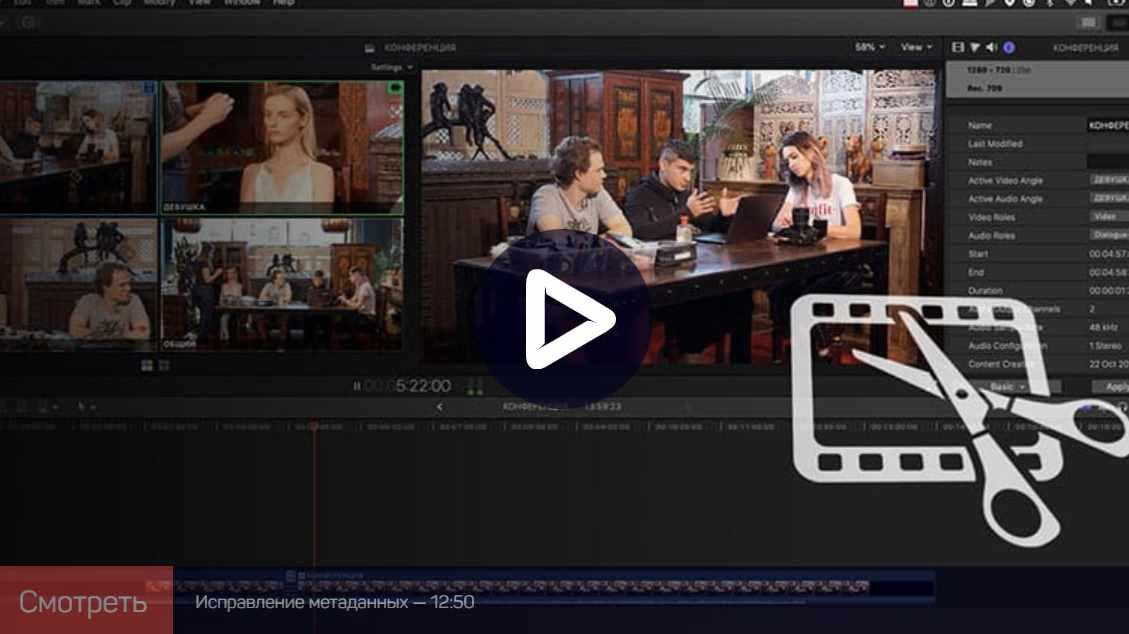Open the video inspector filmstrip icon
The width and height of the screenshot is (1129, 634).
(958, 47)
